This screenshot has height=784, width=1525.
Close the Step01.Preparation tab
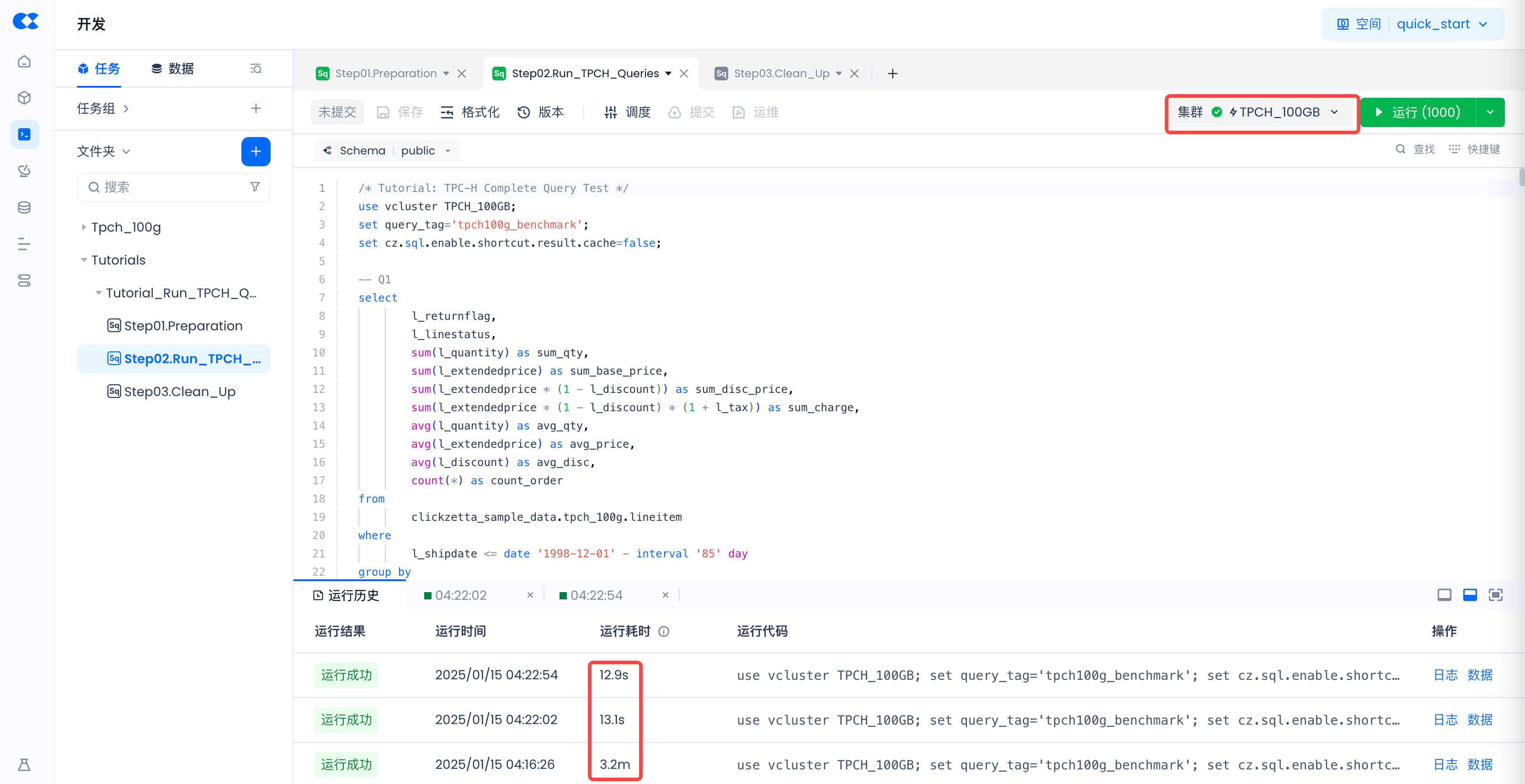click(x=462, y=74)
